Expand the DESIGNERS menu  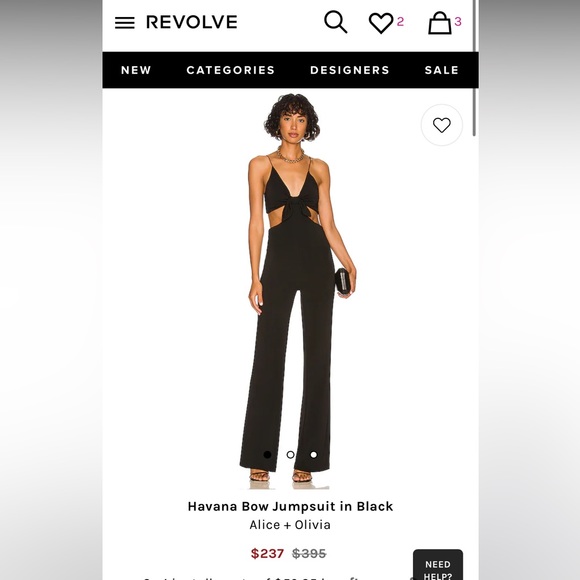tap(350, 70)
